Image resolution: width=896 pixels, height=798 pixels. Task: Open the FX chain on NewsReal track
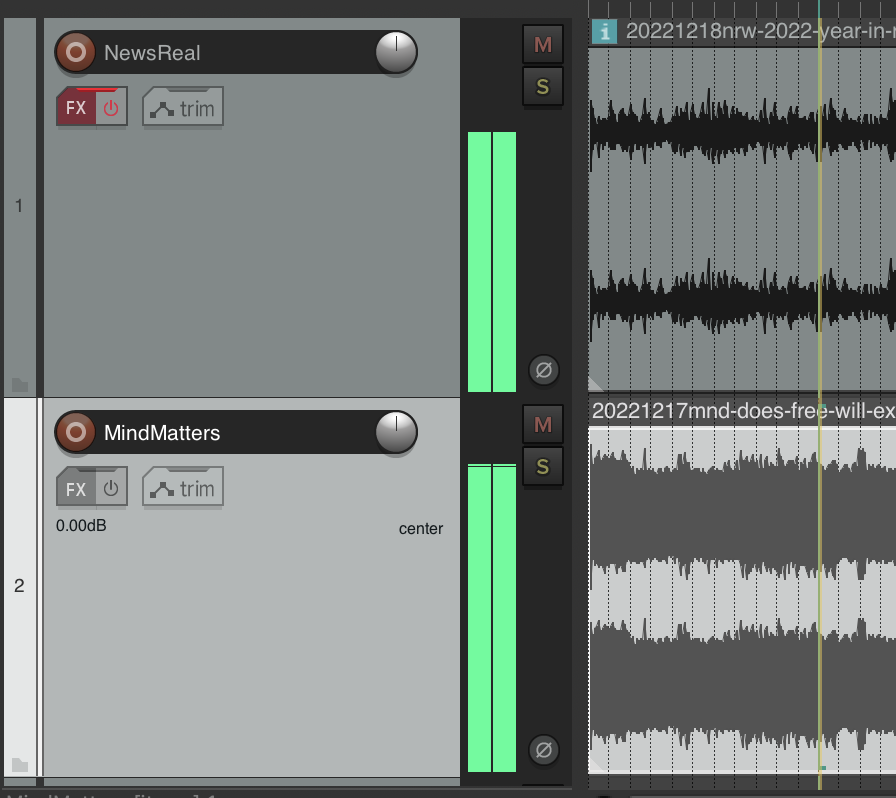pos(76,108)
